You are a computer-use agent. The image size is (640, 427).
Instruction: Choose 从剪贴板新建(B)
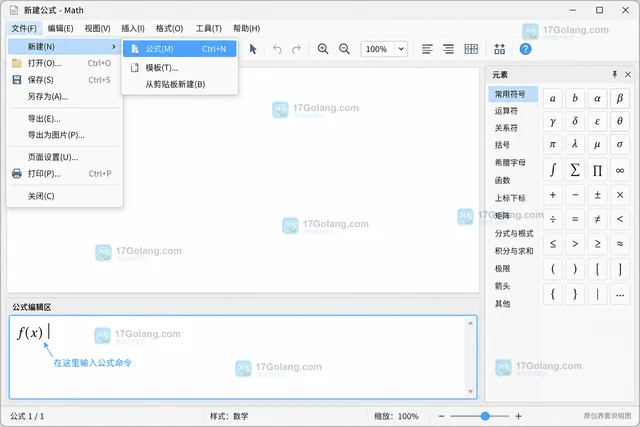(x=180, y=85)
